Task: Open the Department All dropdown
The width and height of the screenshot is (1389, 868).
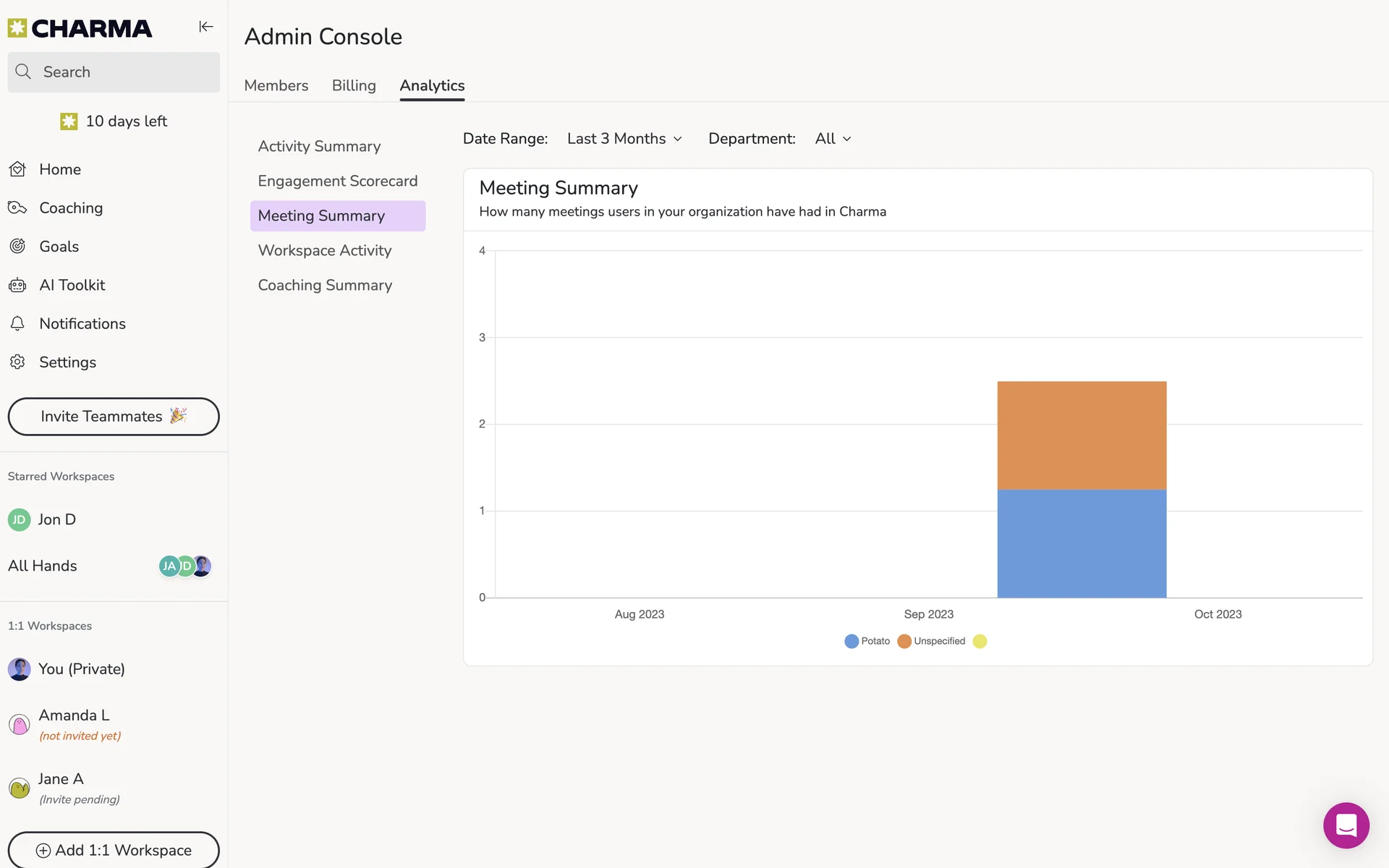Action: click(833, 139)
